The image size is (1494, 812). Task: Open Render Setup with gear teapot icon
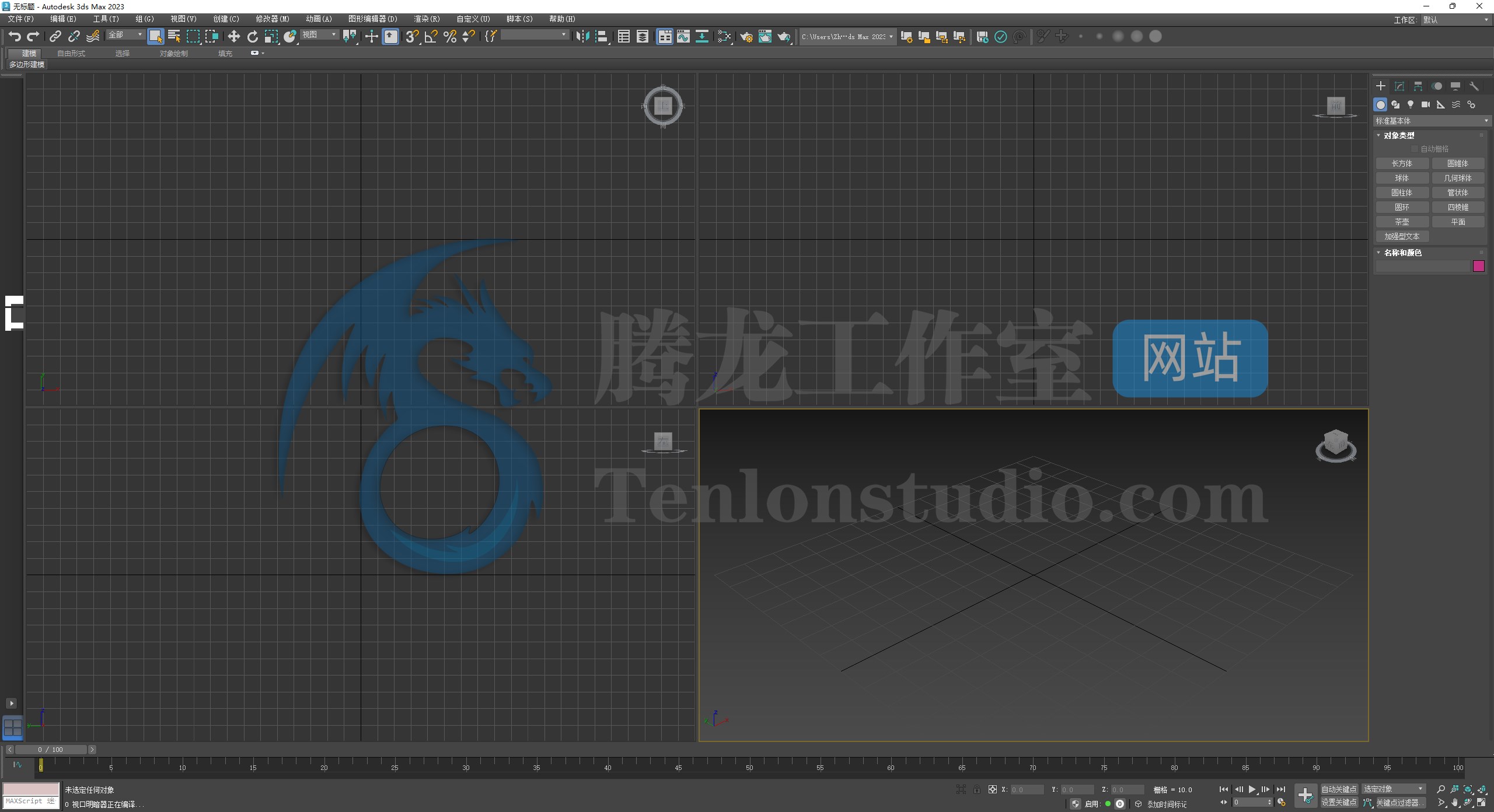click(746, 37)
